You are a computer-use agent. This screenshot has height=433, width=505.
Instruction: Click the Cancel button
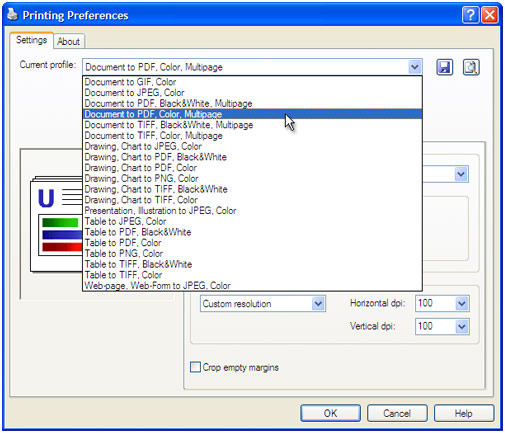[397, 413]
